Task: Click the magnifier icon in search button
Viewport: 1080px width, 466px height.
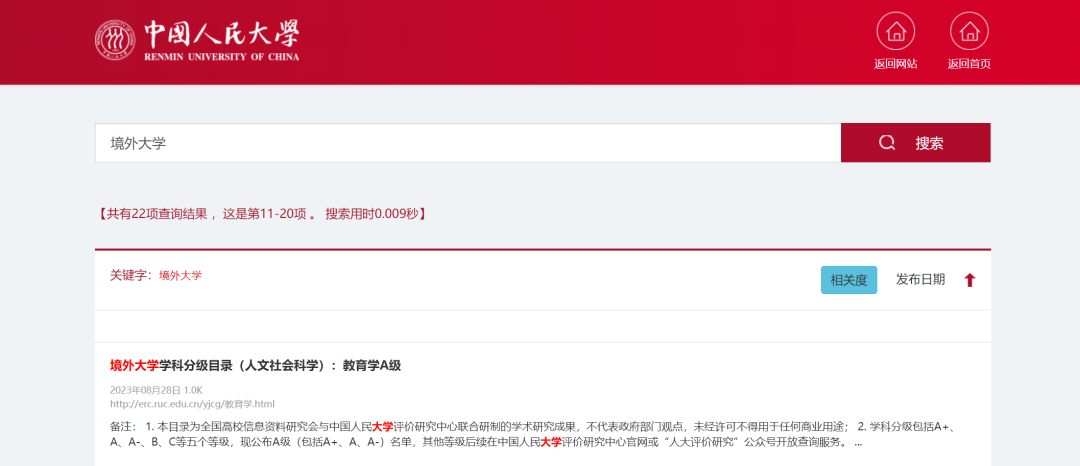Action: pos(887,143)
